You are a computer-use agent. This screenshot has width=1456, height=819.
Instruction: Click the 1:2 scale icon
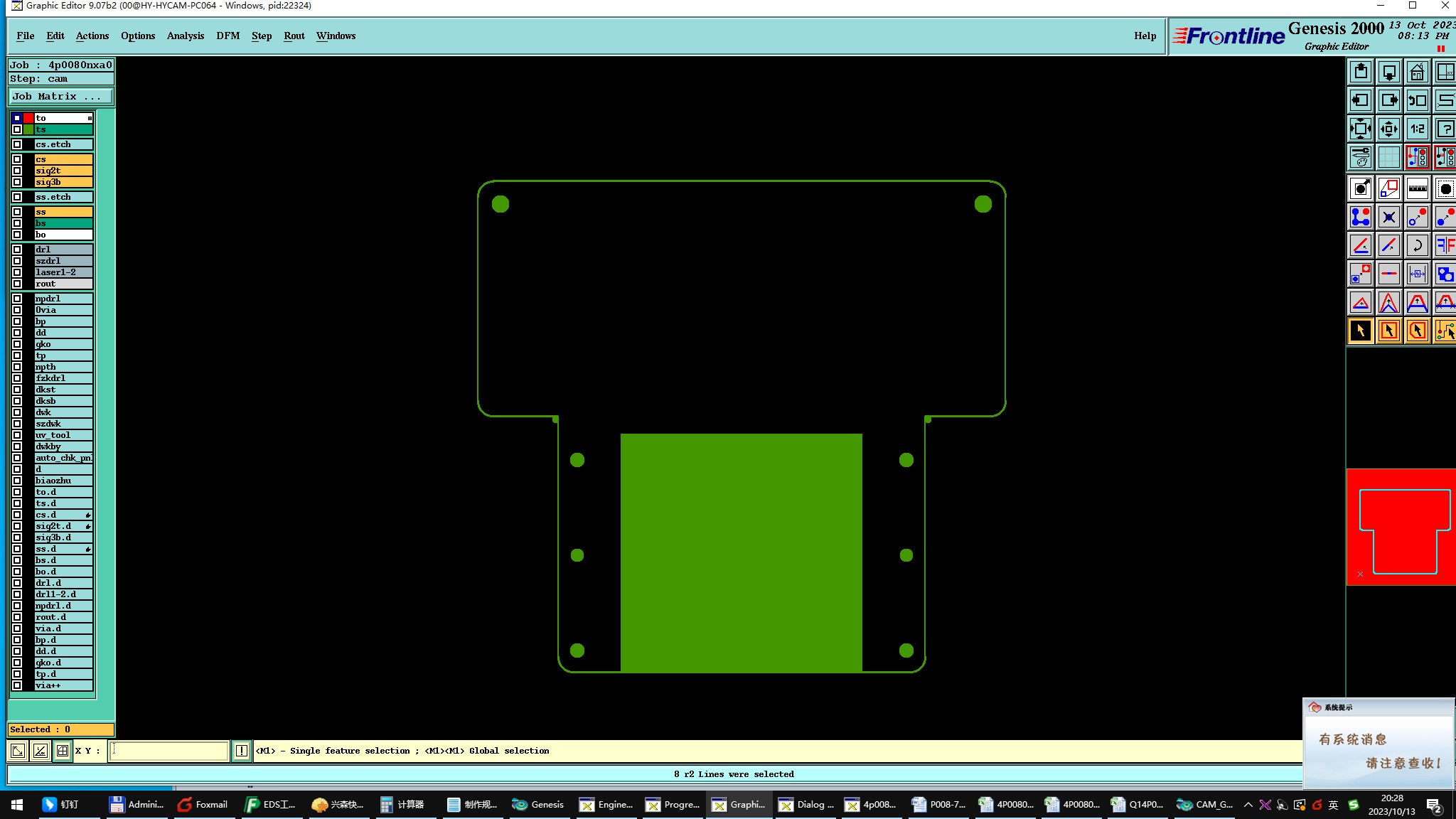[x=1418, y=129]
